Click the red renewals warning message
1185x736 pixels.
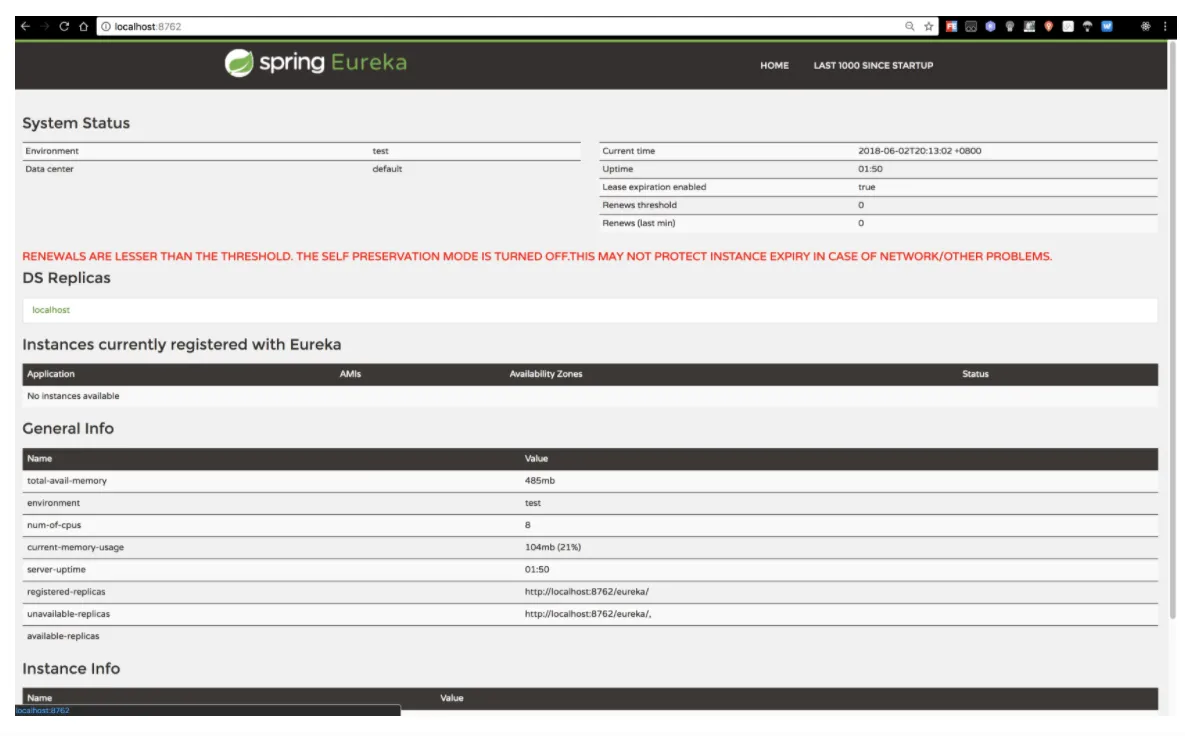pyautogui.click(x=537, y=256)
